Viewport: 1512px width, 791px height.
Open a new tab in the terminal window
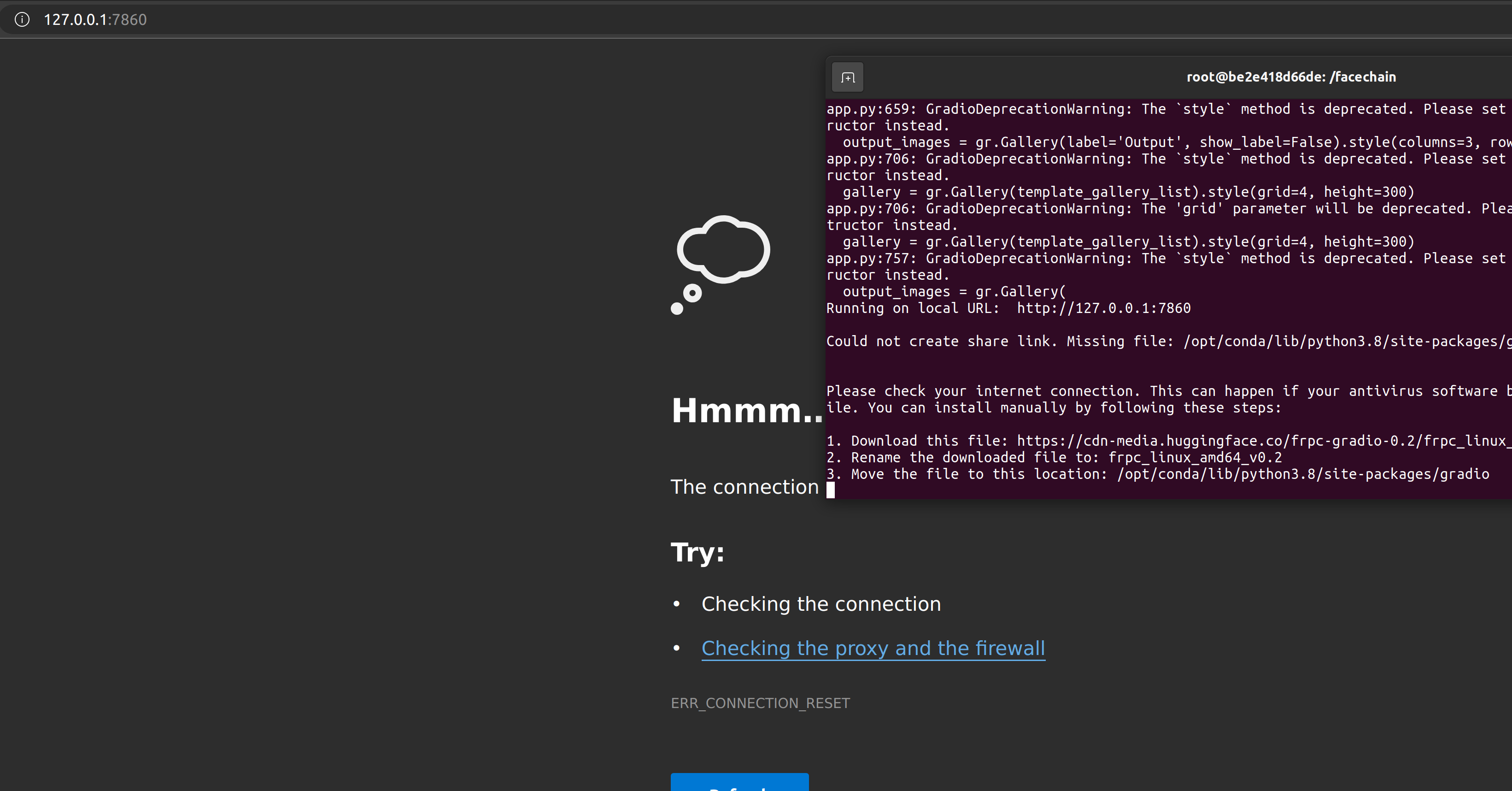point(848,77)
